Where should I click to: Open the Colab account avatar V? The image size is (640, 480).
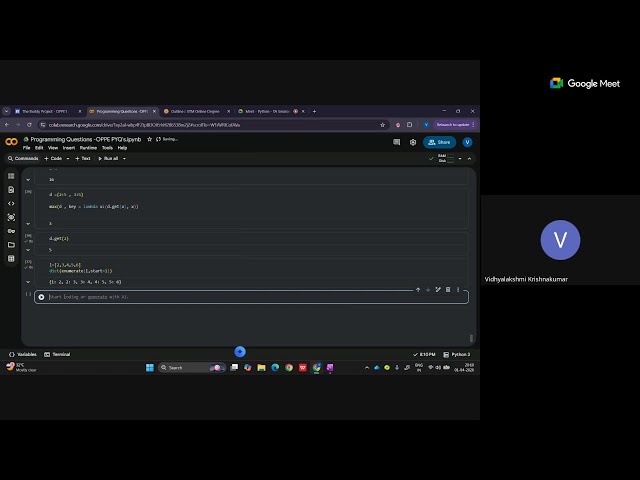click(467, 142)
